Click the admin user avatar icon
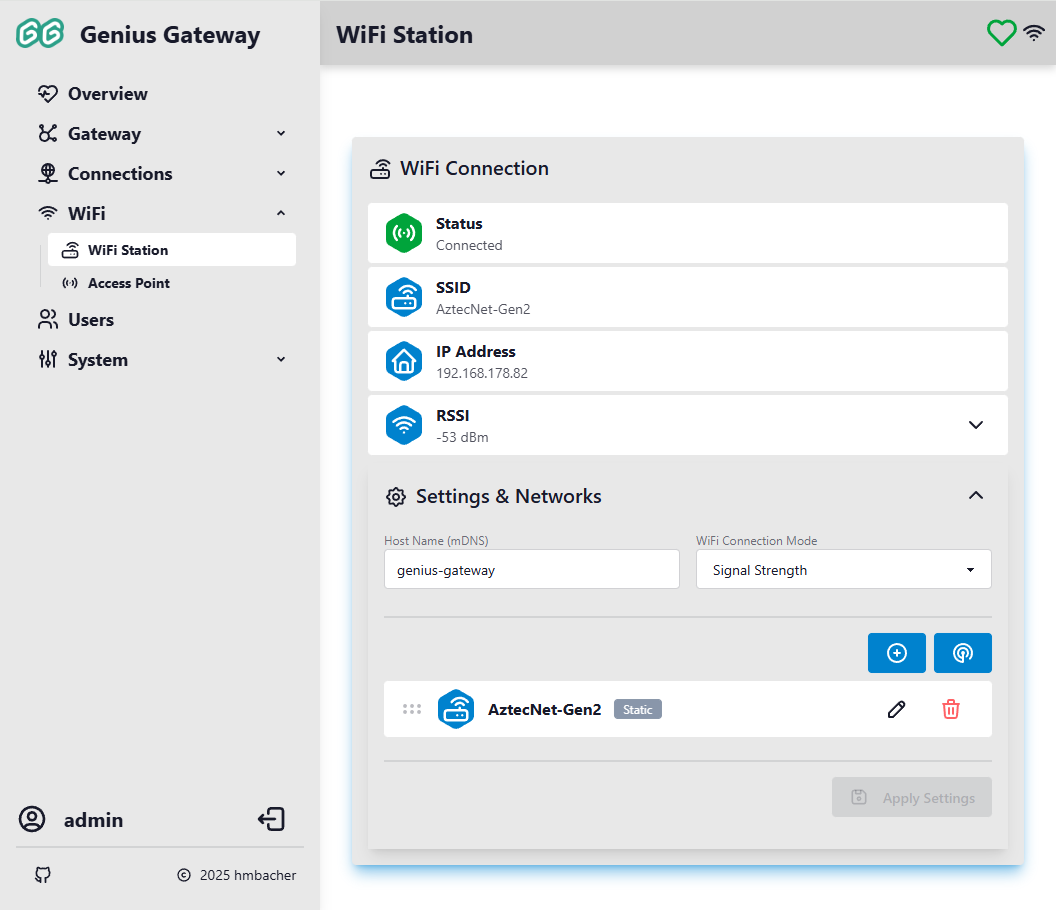Image resolution: width=1056 pixels, height=910 pixels. point(32,820)
